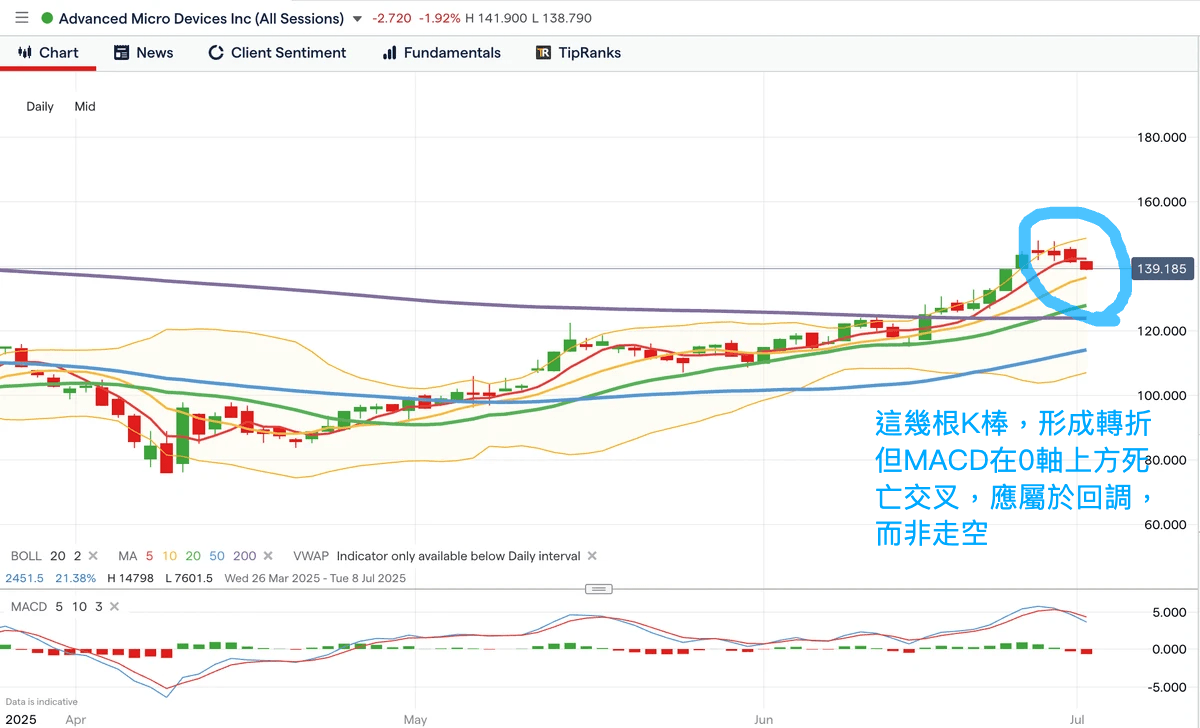Viewport: 1200px width, 728px height.
Task: Select the MA 200 period value
Action: pos(245,556)
